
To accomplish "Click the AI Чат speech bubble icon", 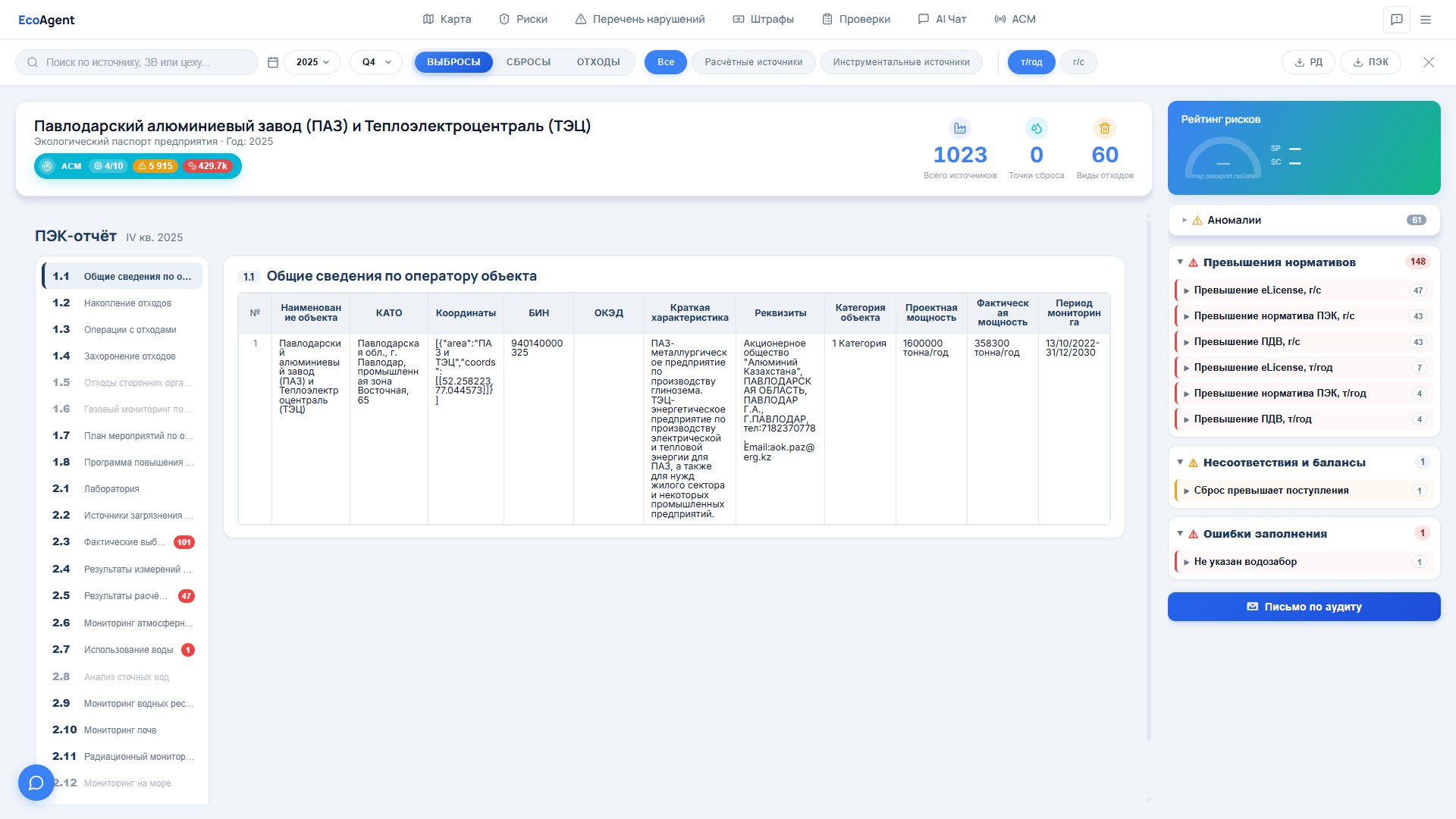I will click(924, 19).
